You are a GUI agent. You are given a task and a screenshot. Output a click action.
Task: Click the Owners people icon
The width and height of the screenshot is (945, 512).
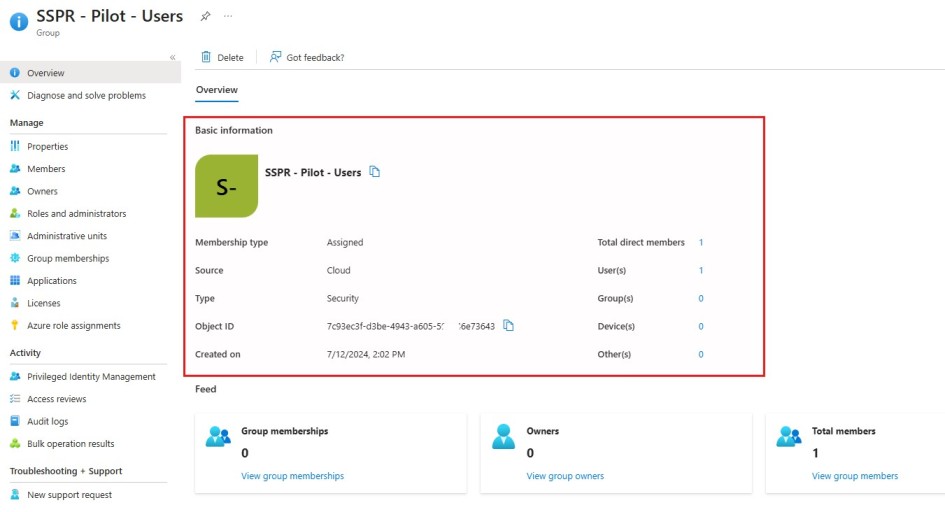point(14,190)
